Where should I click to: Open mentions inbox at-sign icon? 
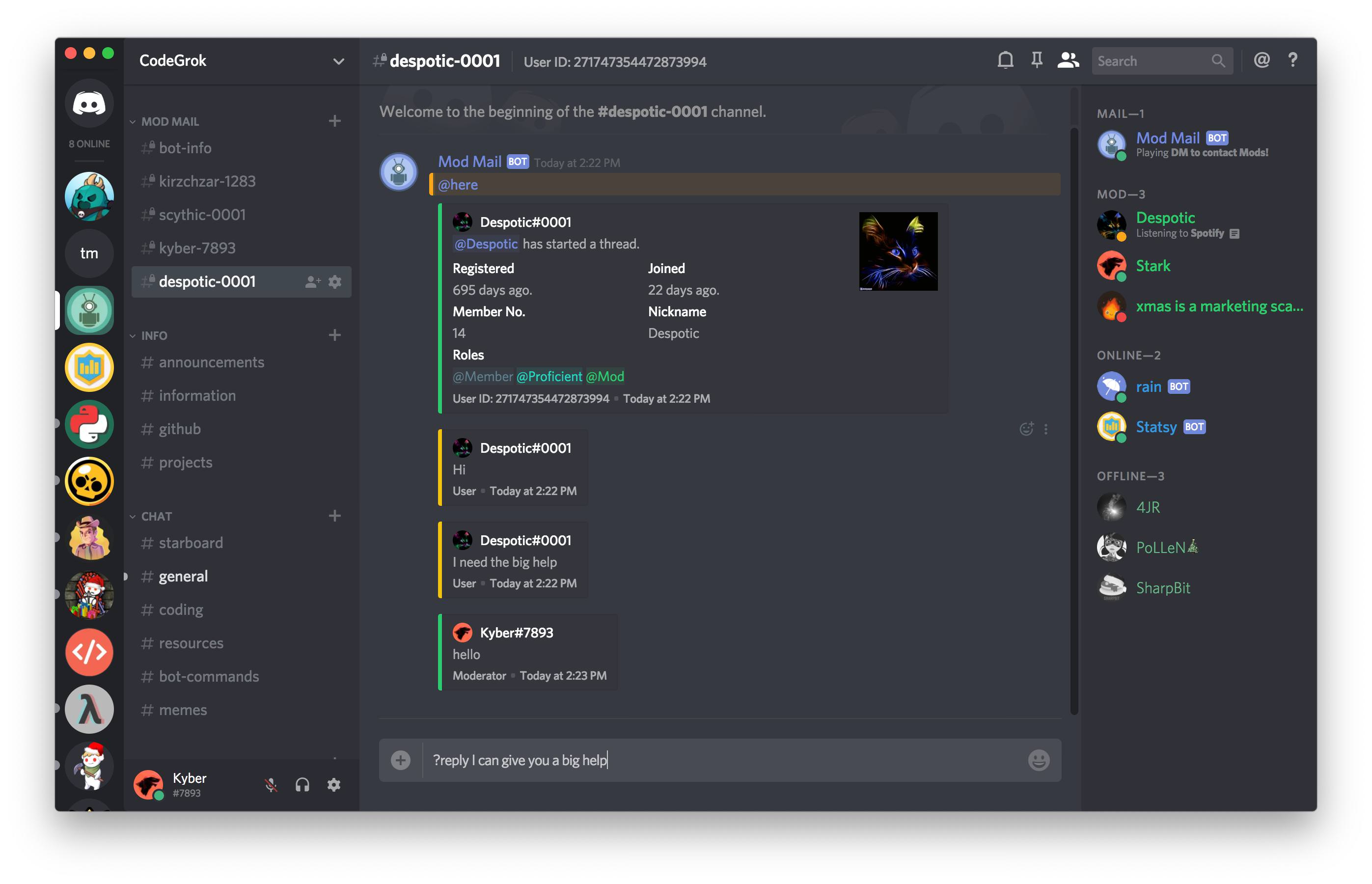point(1261,60)
